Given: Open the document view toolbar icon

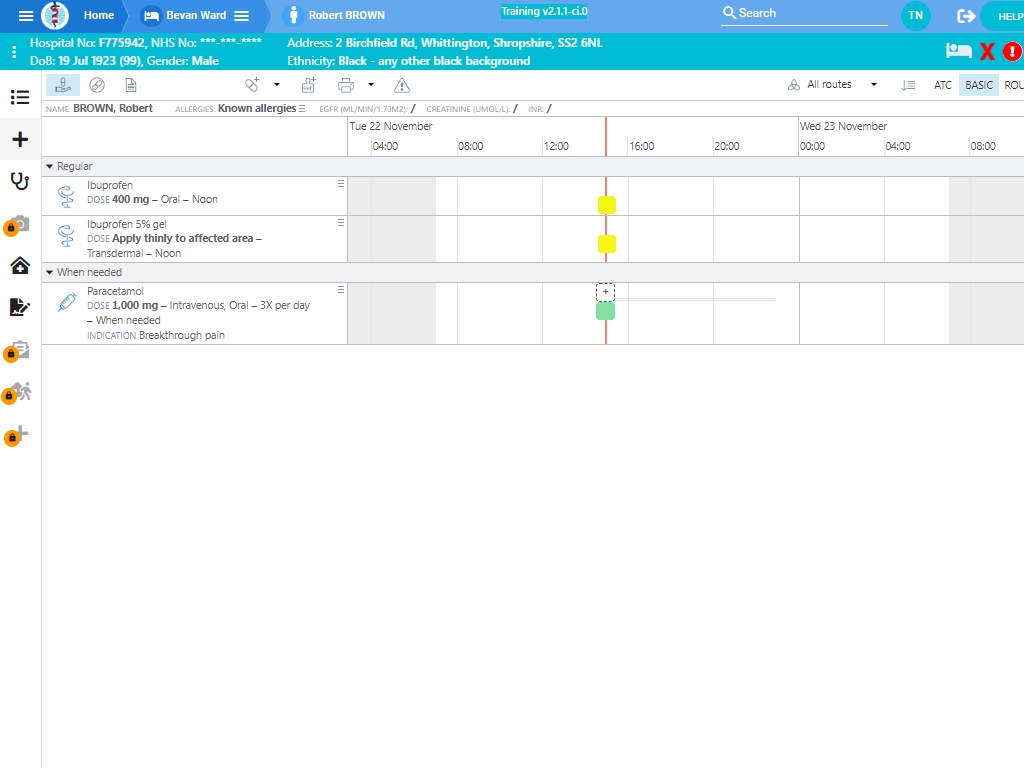Looking at the screenshot, I should click(131, 86).
